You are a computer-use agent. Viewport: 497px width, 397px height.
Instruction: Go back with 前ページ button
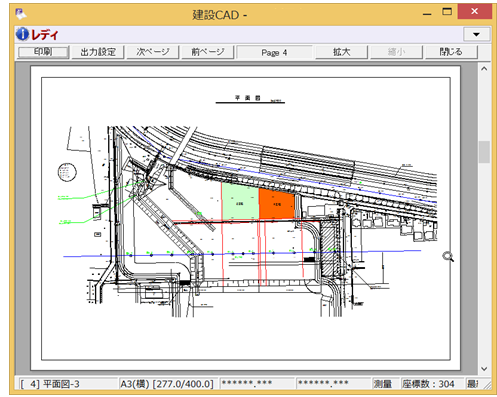click(x=208, y=52)
